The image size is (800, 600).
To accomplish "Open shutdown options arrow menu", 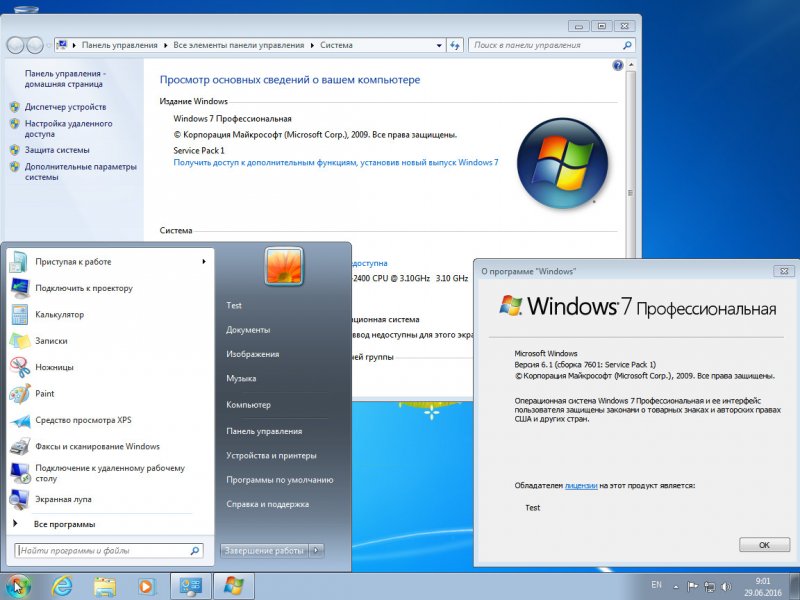I will click(x=316, y=551).
